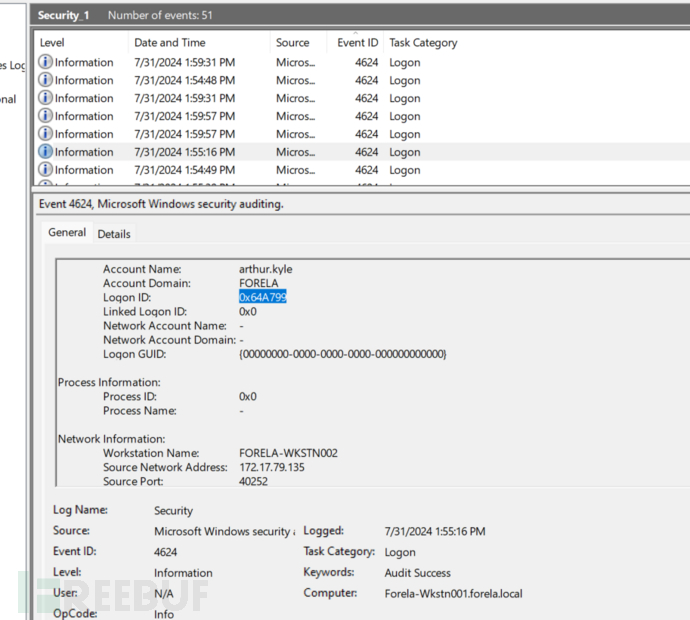Switch to the Details tab
The width and height of the screenshot is (690, 620).
[x=114, y=234]
